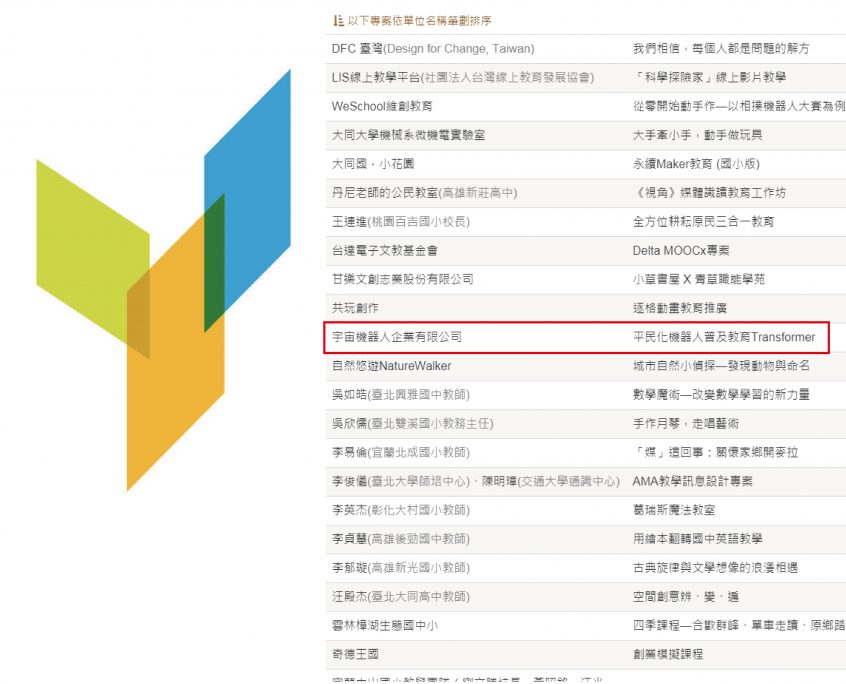Select the 自然悠遊NatureWalker unit cell
The image size is (846, 684).
click(x=391, y=366)
